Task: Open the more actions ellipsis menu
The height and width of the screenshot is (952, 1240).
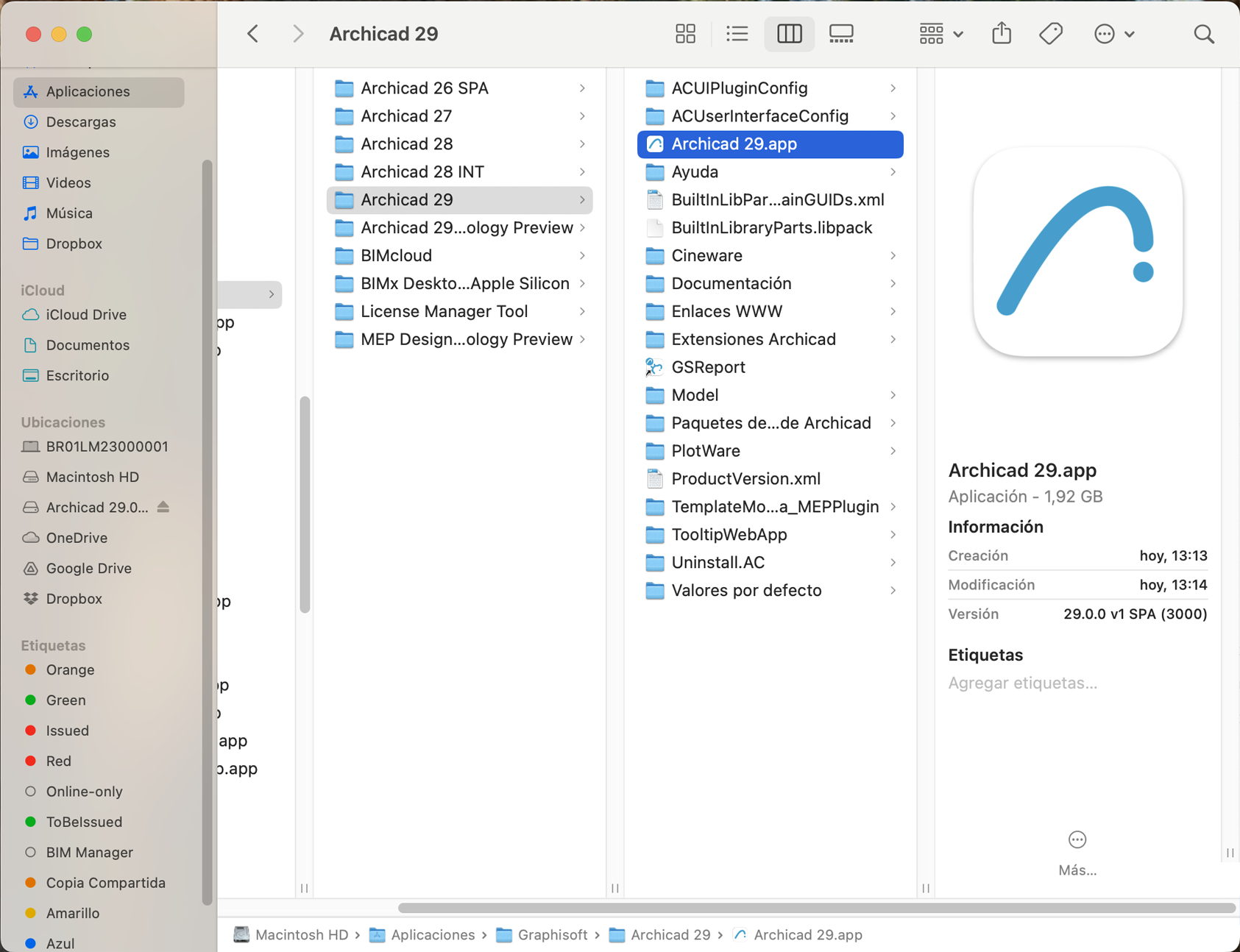Action: (1114, 34)
